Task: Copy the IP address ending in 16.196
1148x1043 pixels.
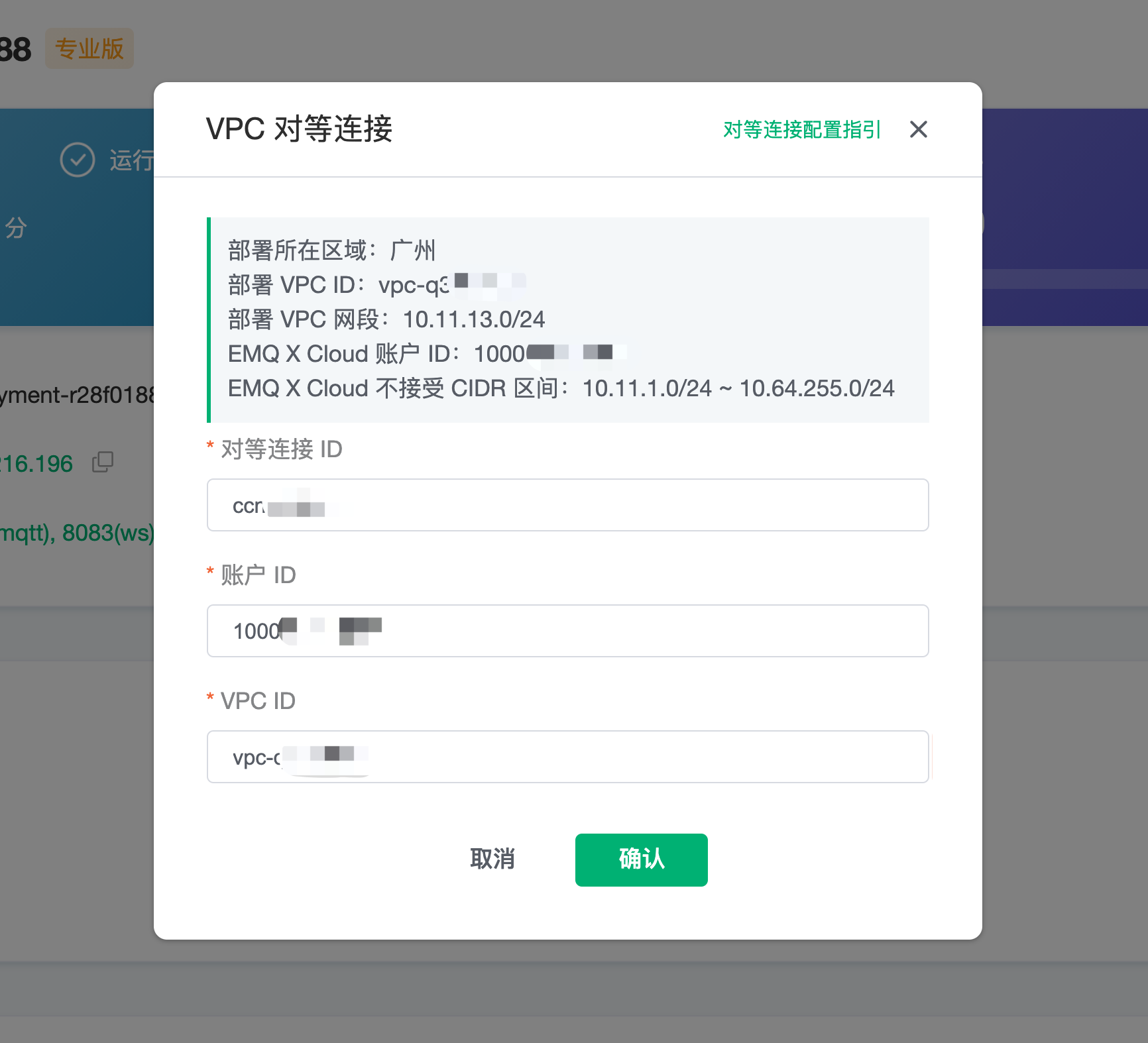Action: click(x=103, y=463)
